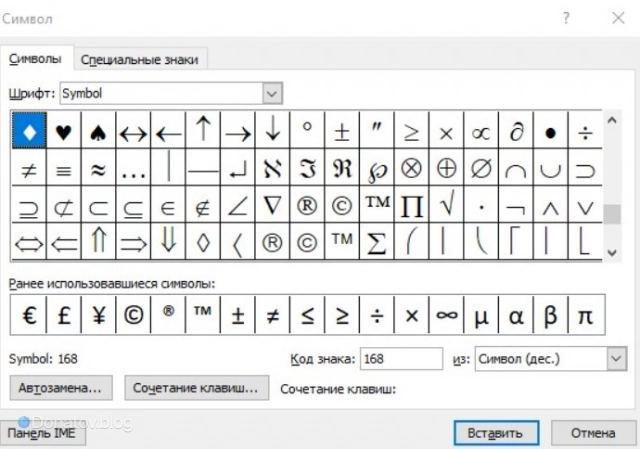Click the empty set ∅ symbol
This screenshot has width=640, height=449.
pyautogui.click(x=481, y=168)
